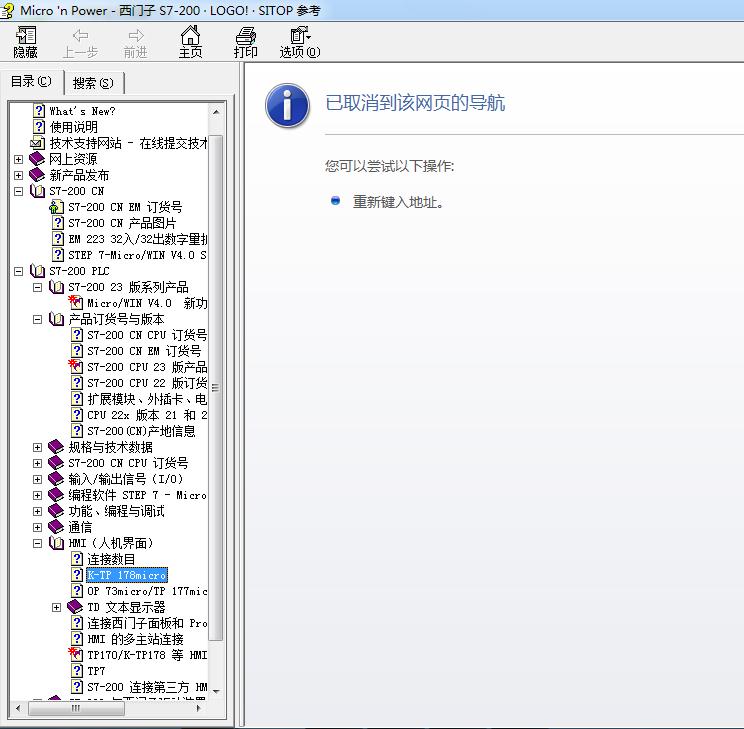This screenshot has height=729, width=744.
Task: Open 扩展模块、外插卡、电 topic
Action: point(147,399)
